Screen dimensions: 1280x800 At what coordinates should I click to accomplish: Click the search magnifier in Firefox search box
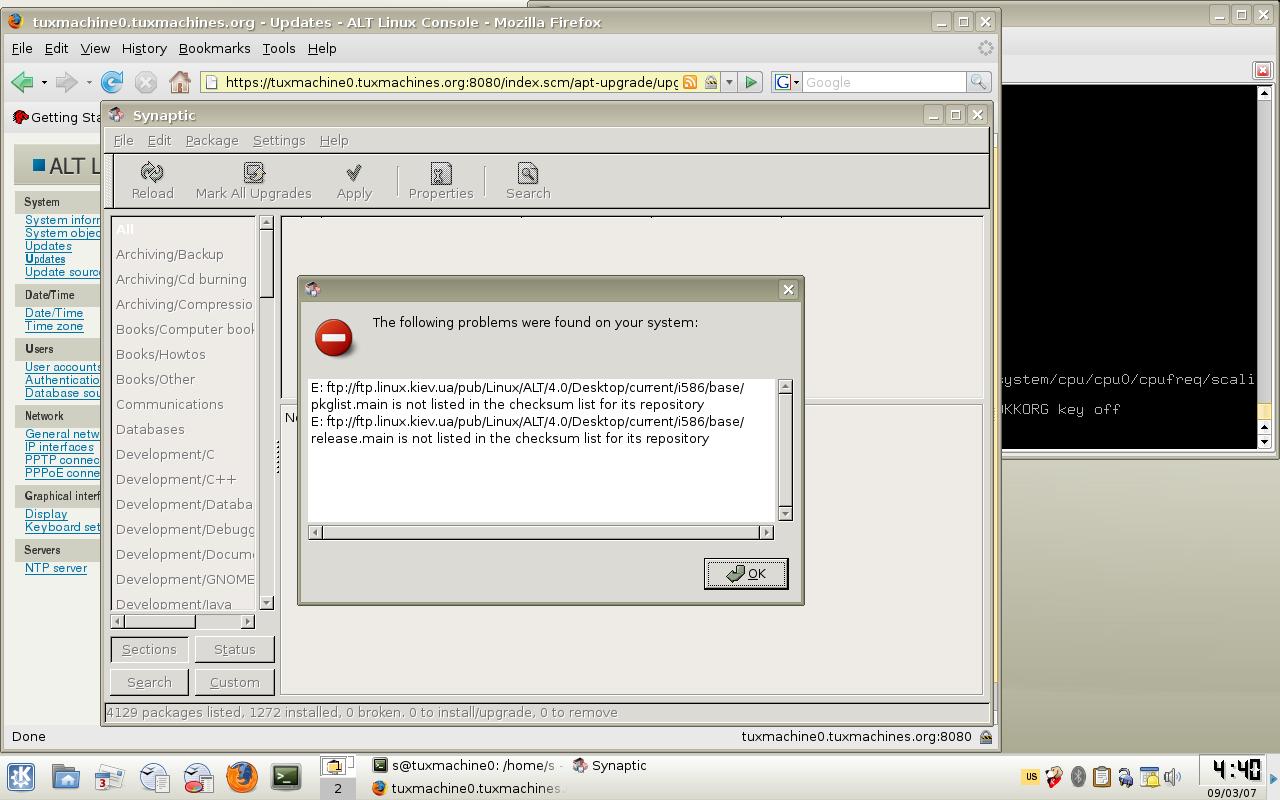click(978, 82)
